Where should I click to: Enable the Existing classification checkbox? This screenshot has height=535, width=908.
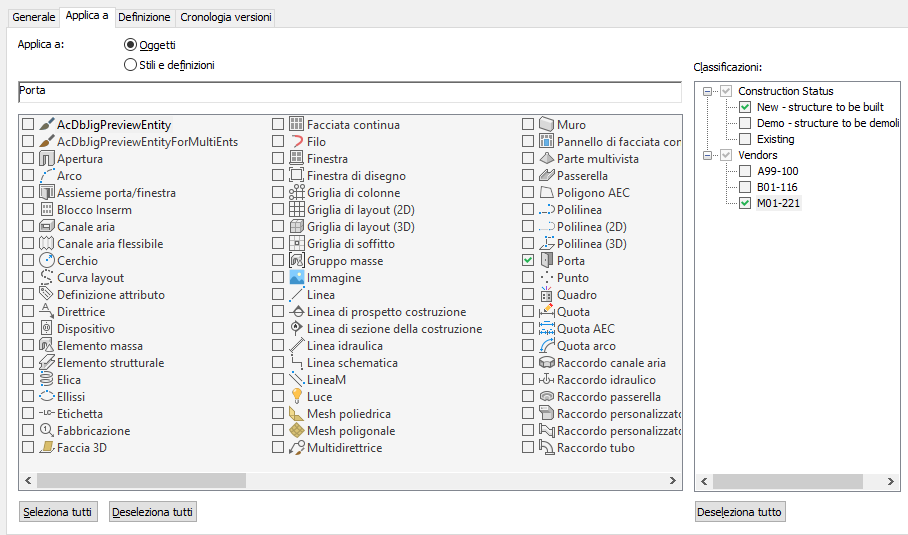745,139
